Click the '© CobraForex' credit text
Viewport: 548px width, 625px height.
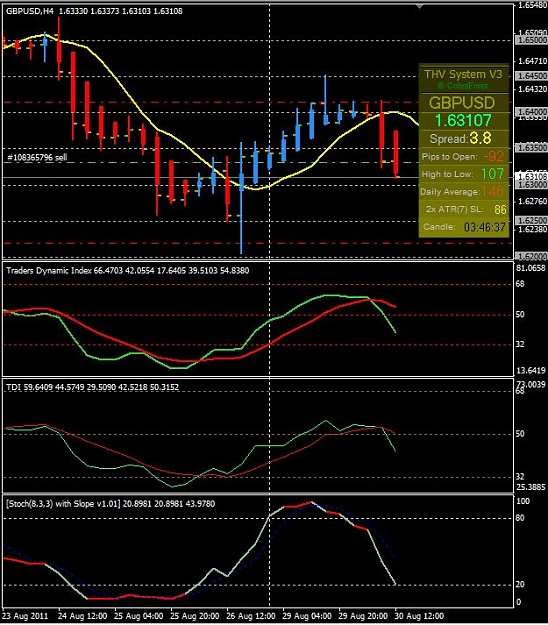click(x=463, y=86)
